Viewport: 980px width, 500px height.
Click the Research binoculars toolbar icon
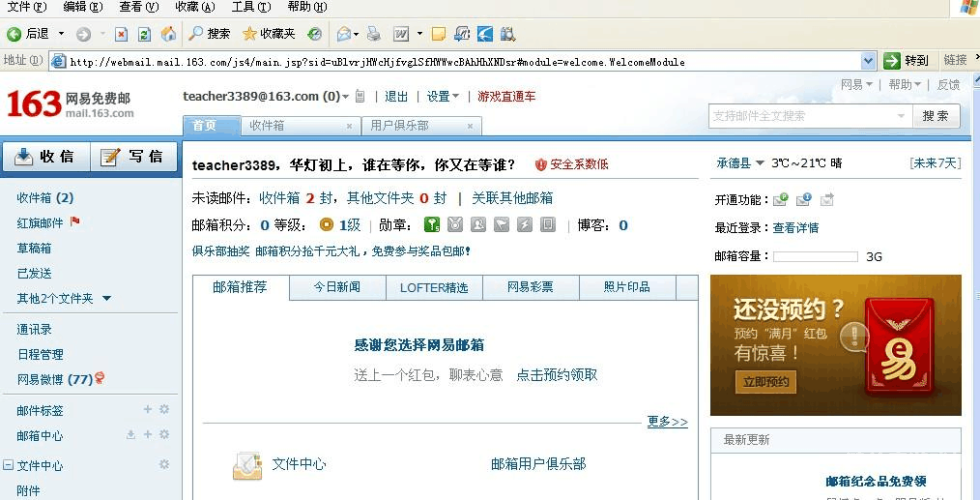coord(508,34)
